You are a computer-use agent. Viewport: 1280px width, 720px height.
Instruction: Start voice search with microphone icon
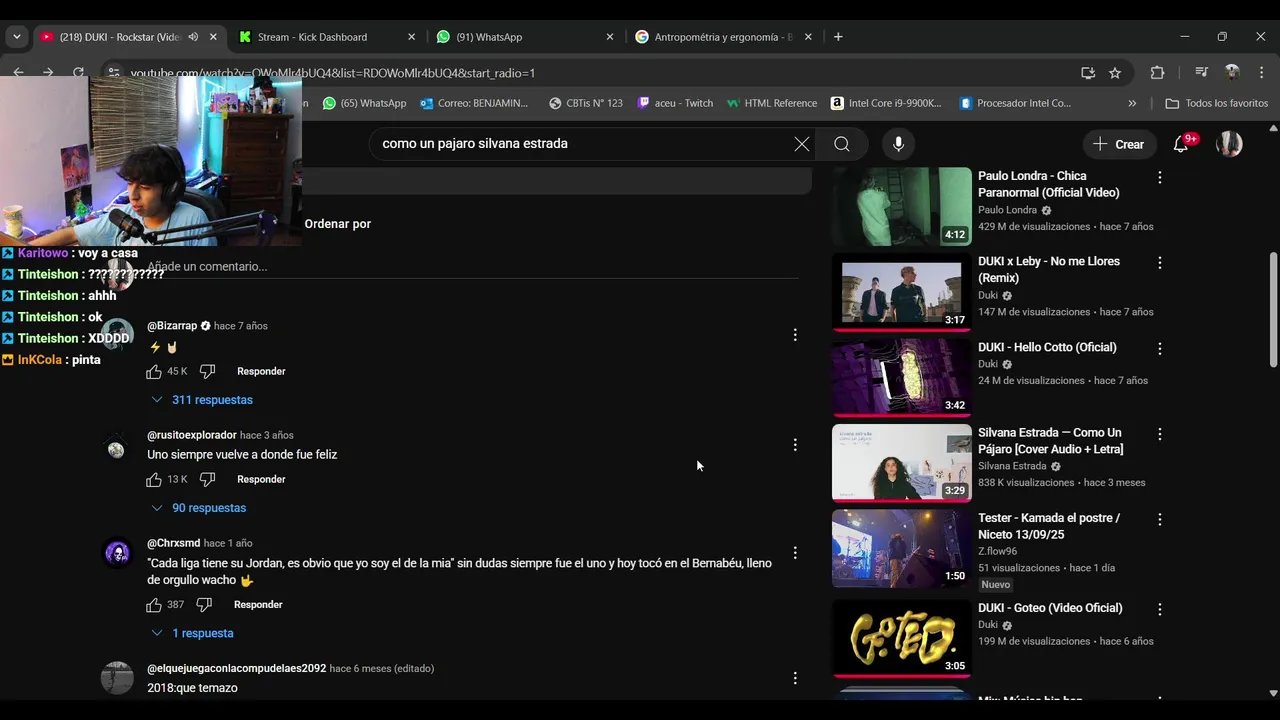(898, 144)
